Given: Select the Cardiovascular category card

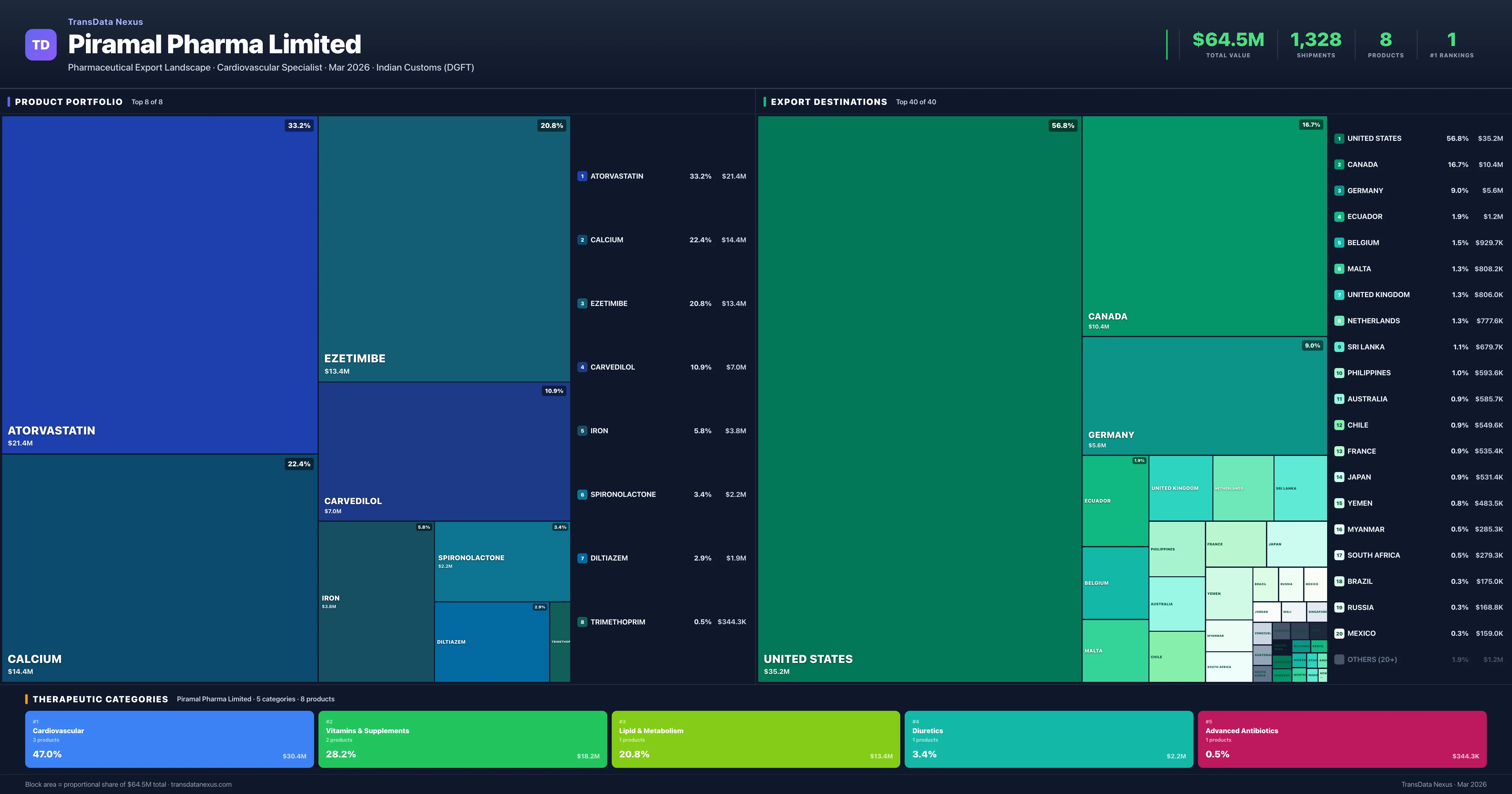Looking at the screenshot, I should pos(169,739).
